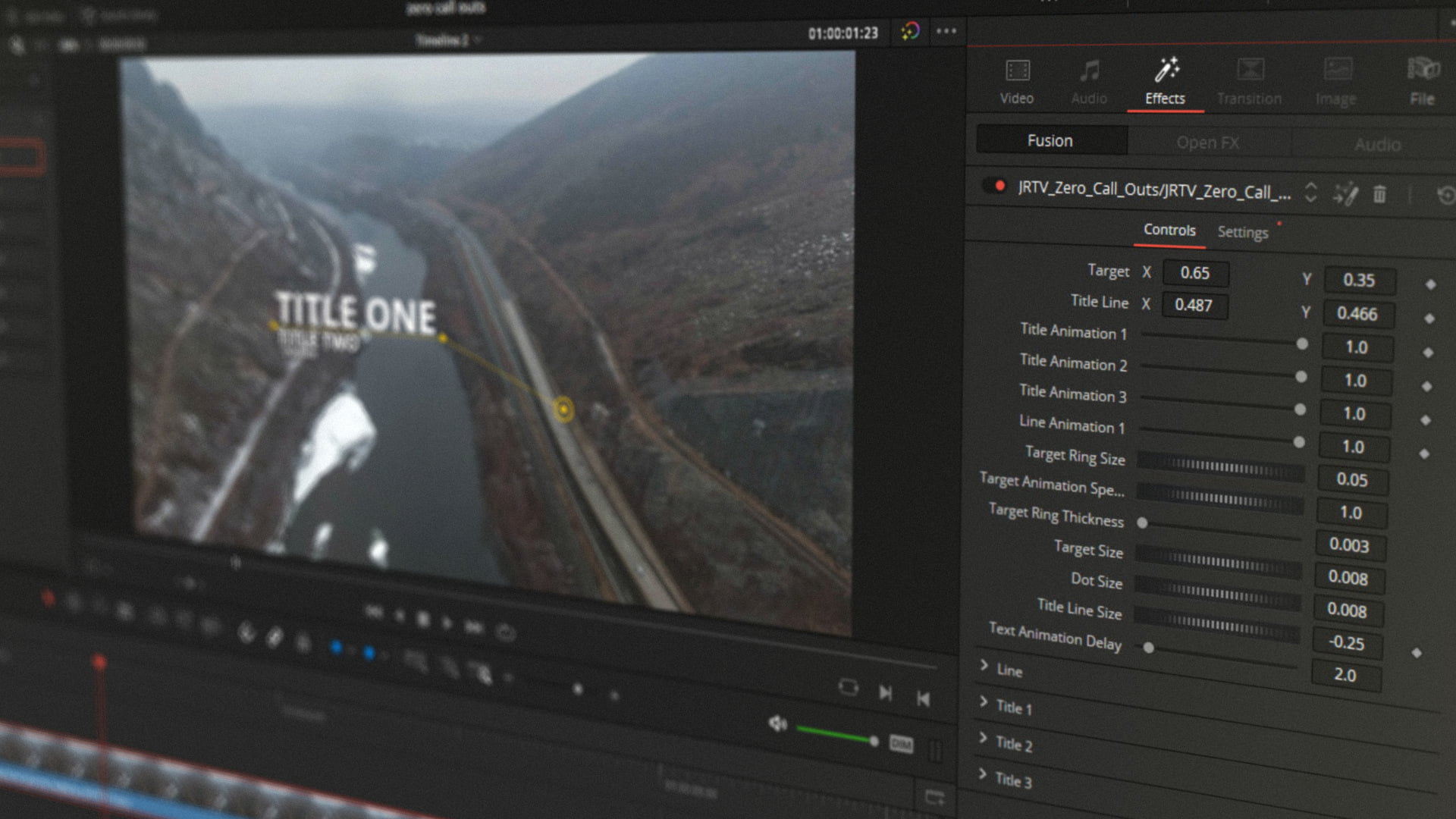Click the DIM audio button
1456x819 pixels.
[x=901, y=745]
